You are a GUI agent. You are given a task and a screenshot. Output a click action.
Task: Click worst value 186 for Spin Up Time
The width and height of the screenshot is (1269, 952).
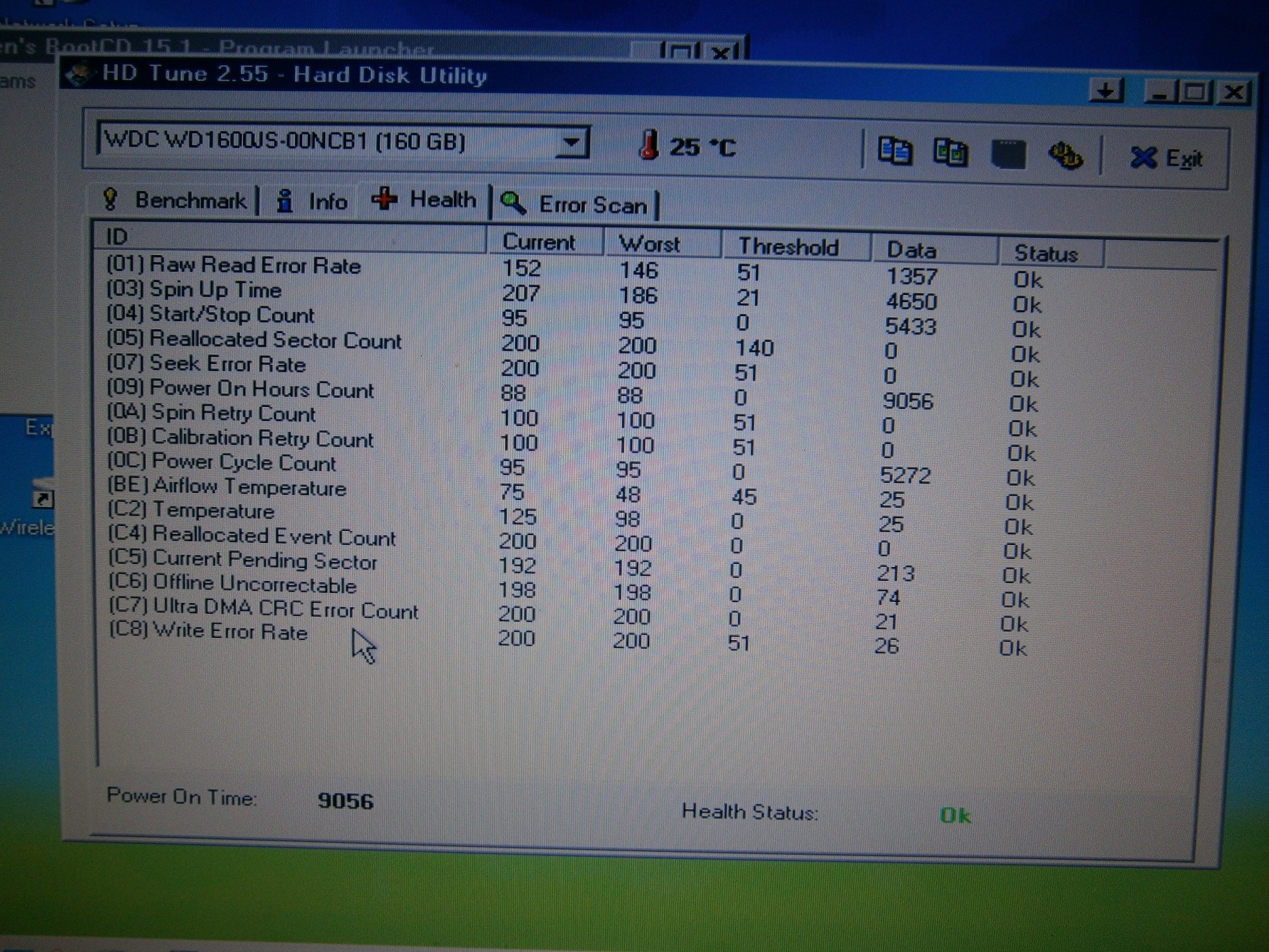(x=638, y=295)
